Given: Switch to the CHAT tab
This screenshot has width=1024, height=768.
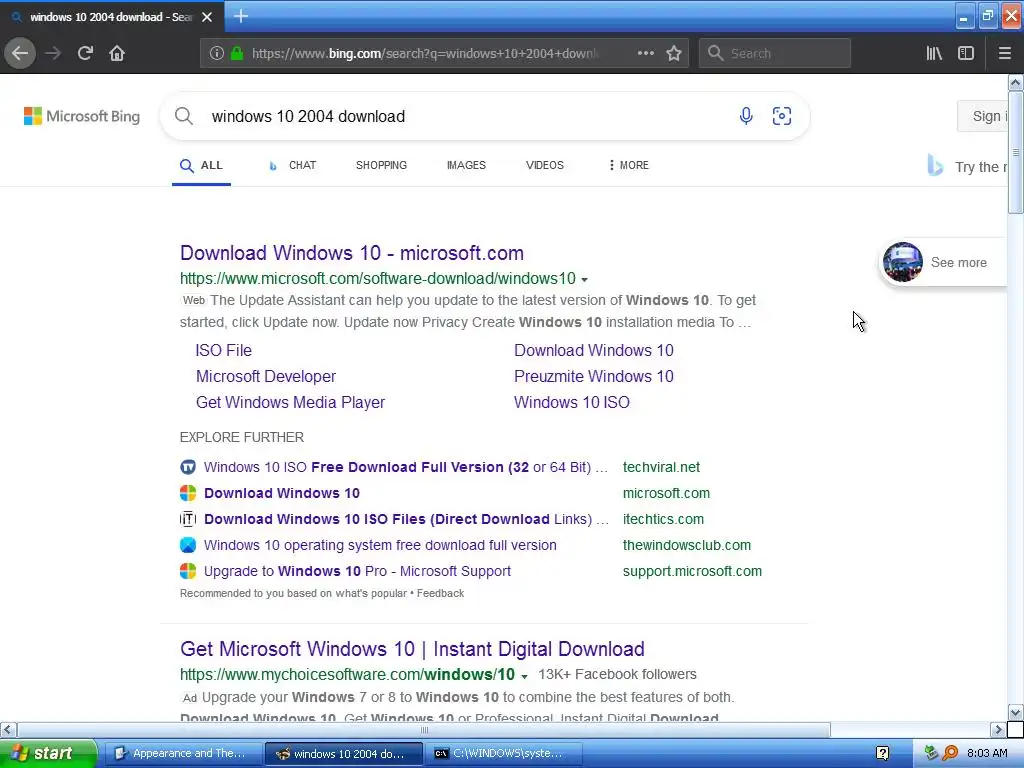Looking at the screenshot, I should click(293, 165).
